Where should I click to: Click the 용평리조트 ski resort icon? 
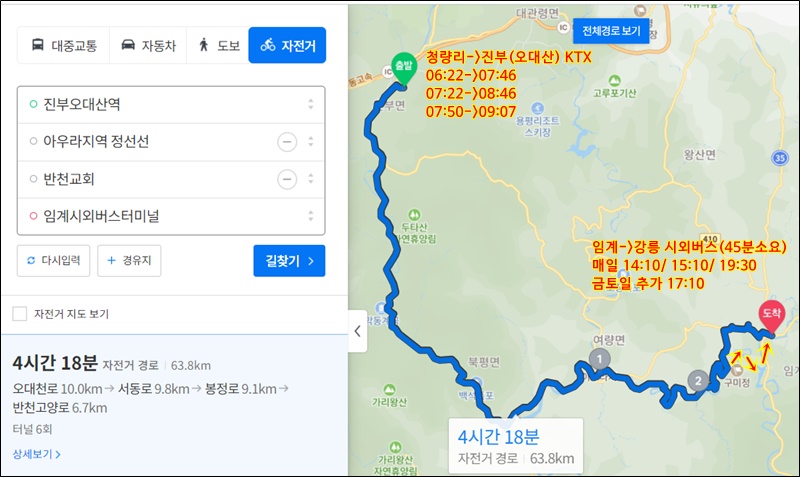point(537,108)
